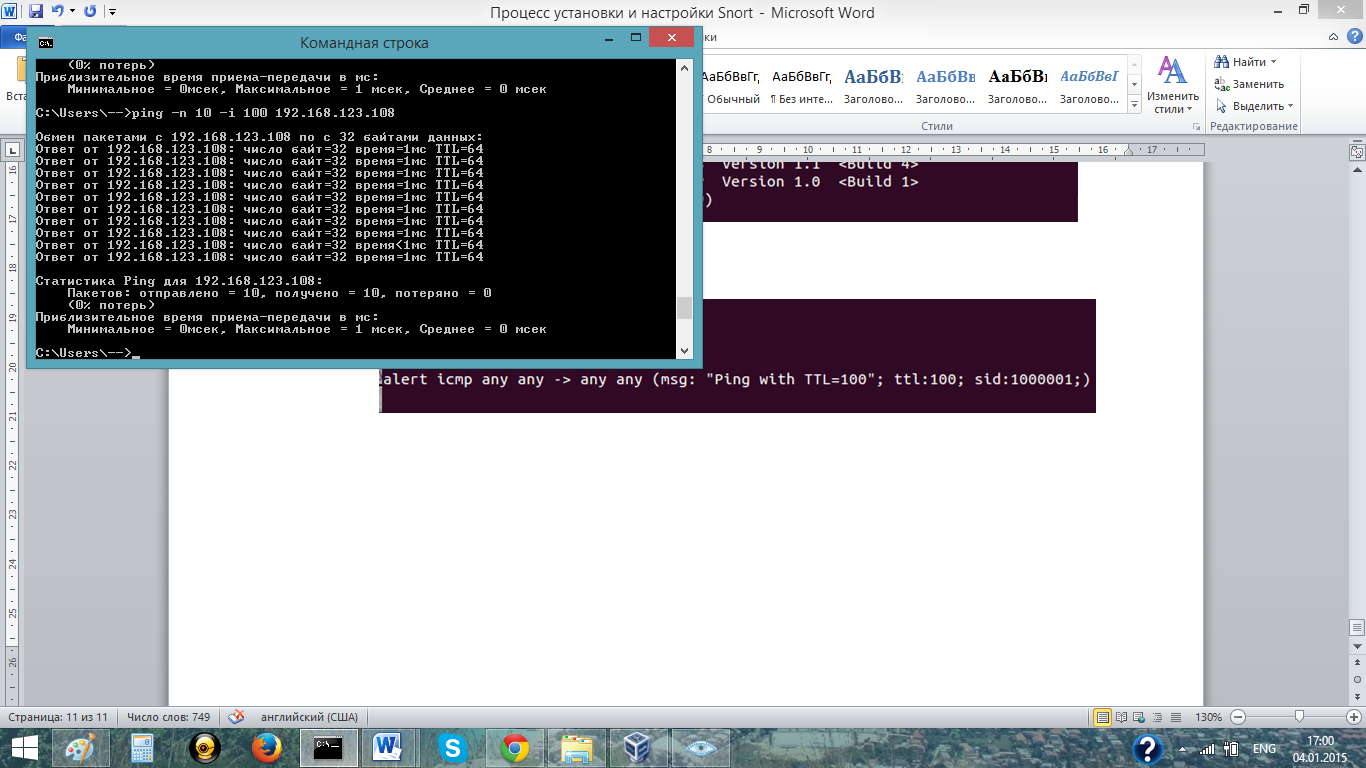Open Chrome from taskbar
This screenshot has width=1366, height=768.
tap(515, 748)
